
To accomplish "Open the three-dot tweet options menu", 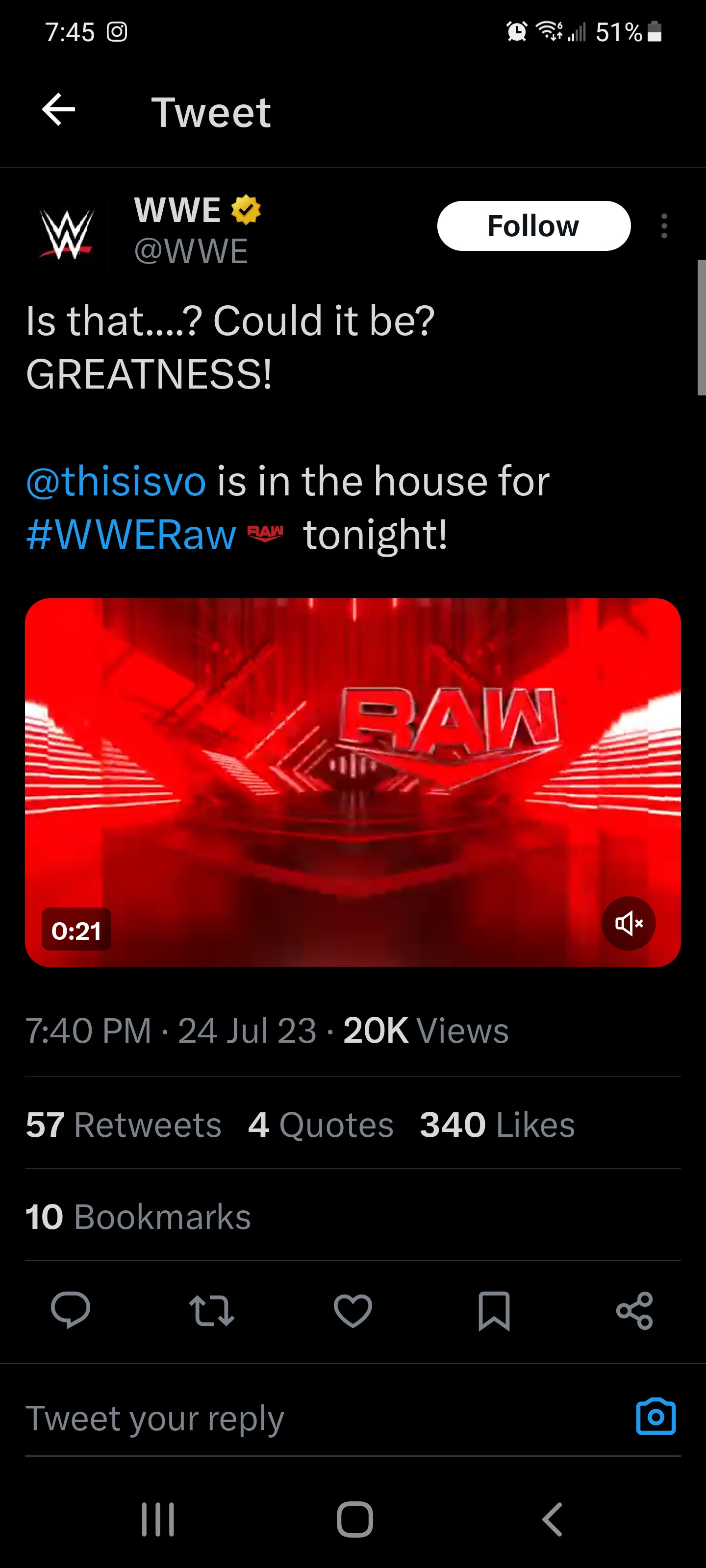I will click(x=664, y=226).
